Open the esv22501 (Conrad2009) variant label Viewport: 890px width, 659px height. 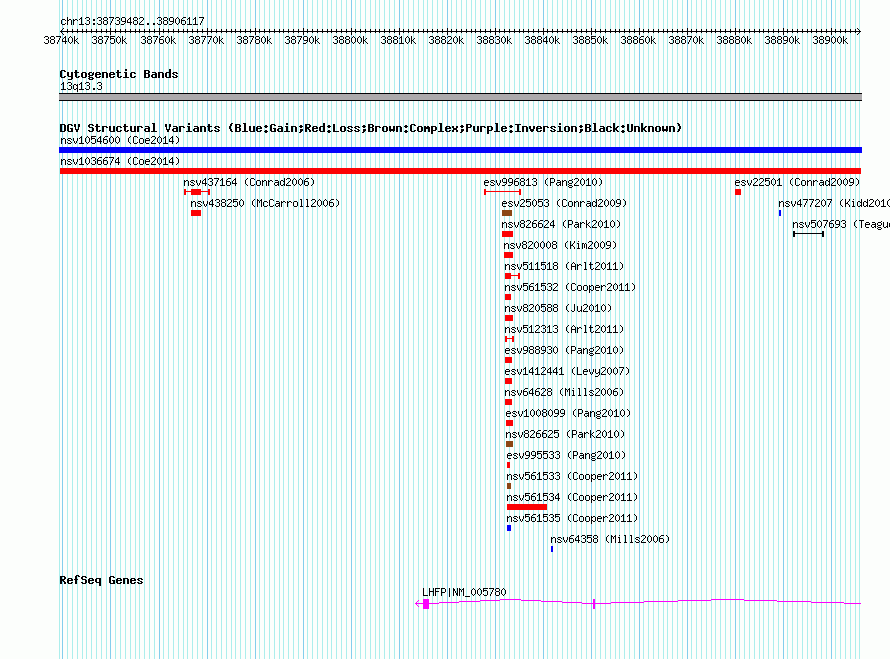pyautogui.click(x=796, y=182)
